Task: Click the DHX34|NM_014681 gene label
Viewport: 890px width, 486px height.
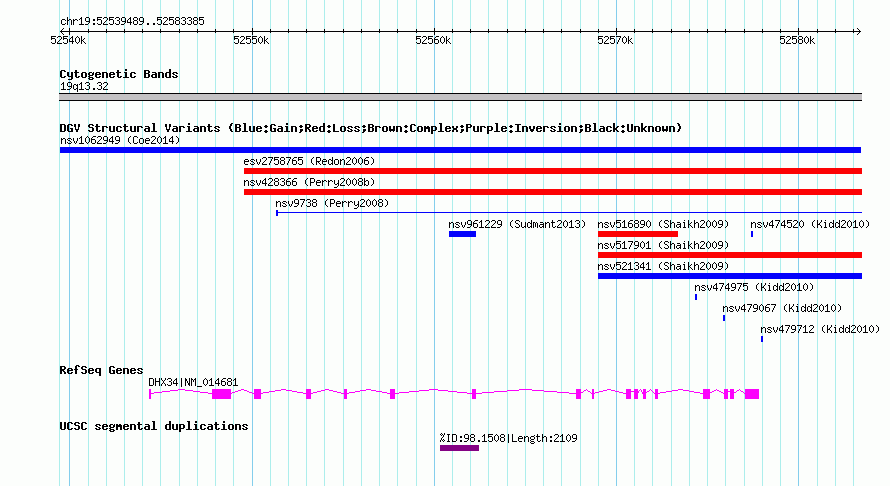Action: (x=193, y=383)
